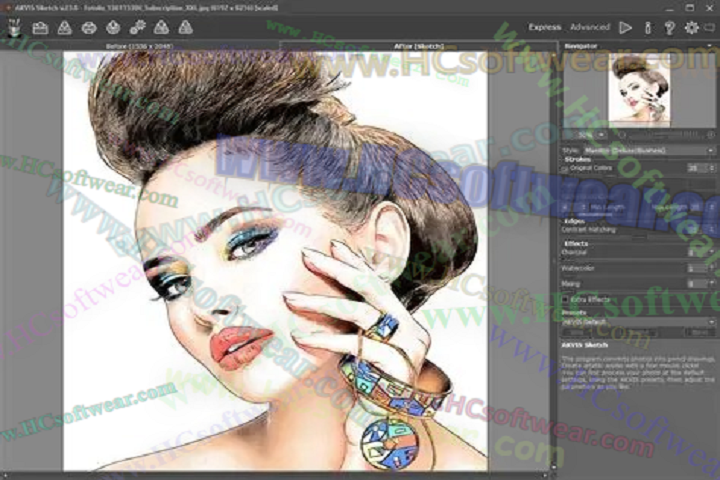Click the Save Image toolbar icon
The width and height of the screenshot is (720, 480).
coord(65,28)
